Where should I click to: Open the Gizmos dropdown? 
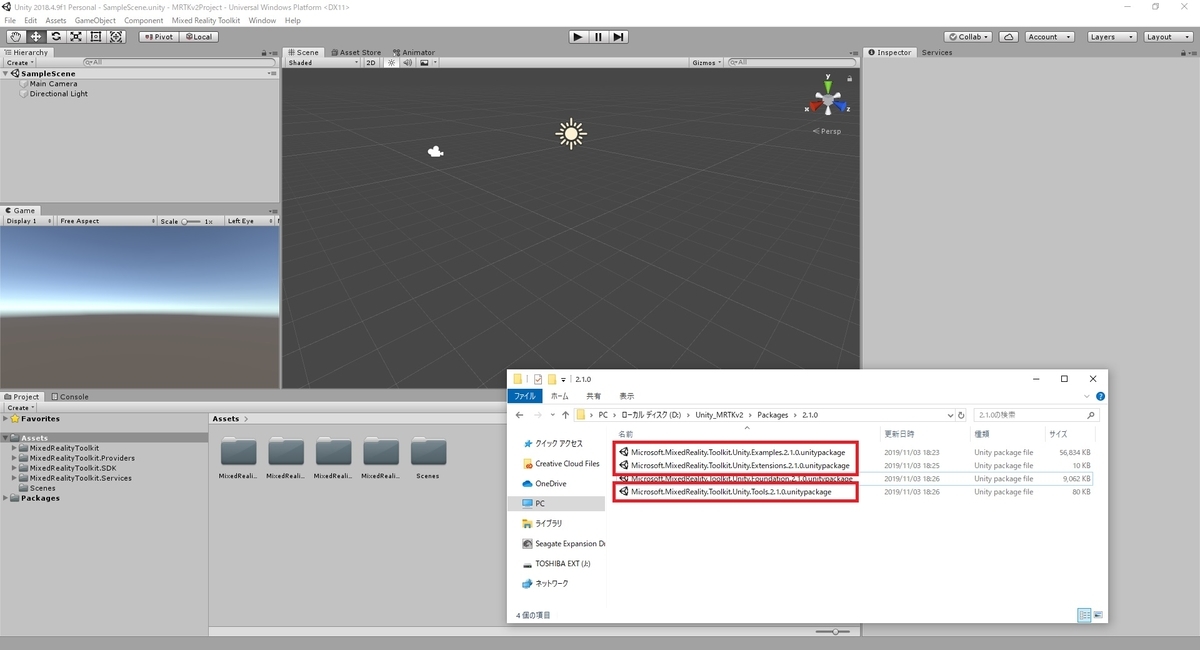click(x=706, y=62)
